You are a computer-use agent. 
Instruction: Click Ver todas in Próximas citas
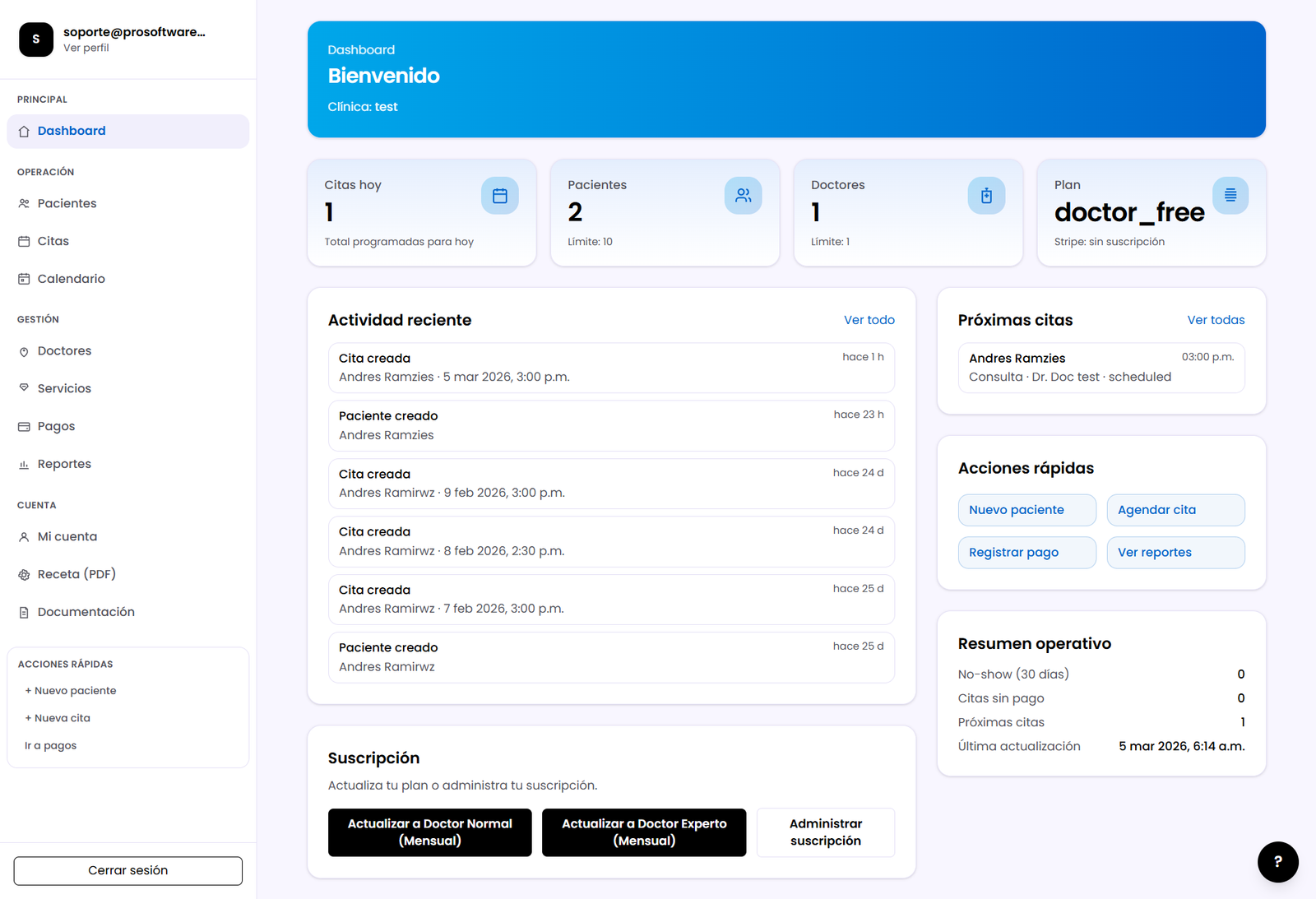(1215, 320)
